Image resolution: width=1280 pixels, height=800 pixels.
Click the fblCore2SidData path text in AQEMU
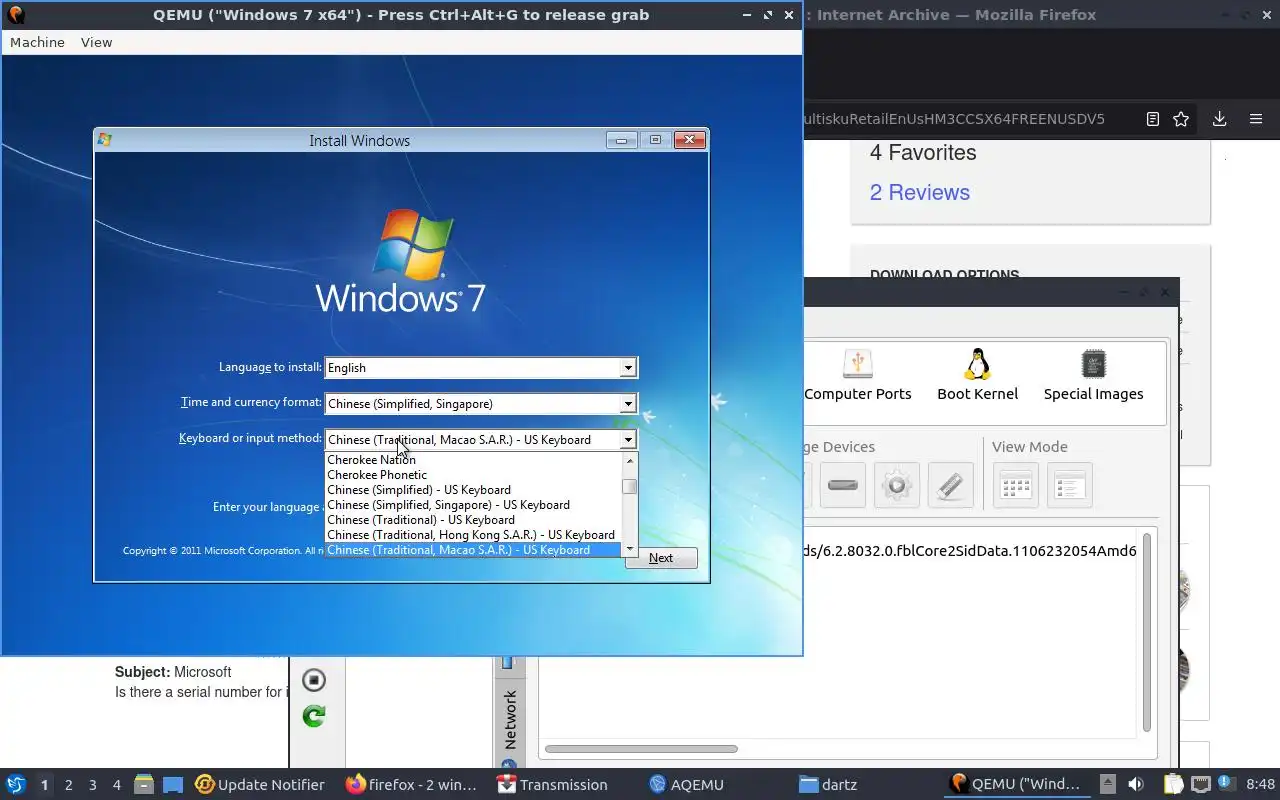click(x=971, y=551)
